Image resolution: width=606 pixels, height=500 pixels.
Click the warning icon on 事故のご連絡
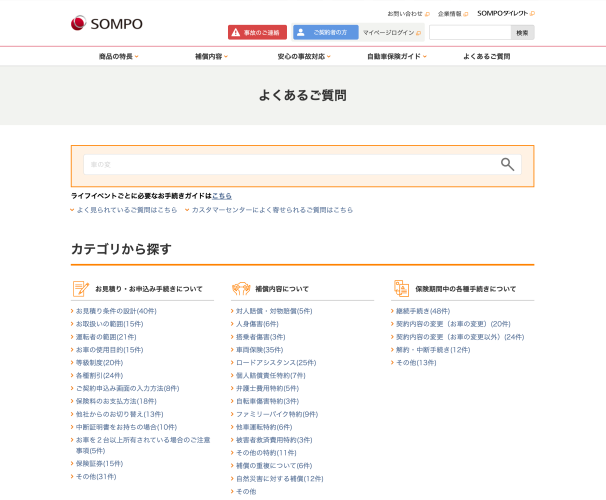click(237, 33)
